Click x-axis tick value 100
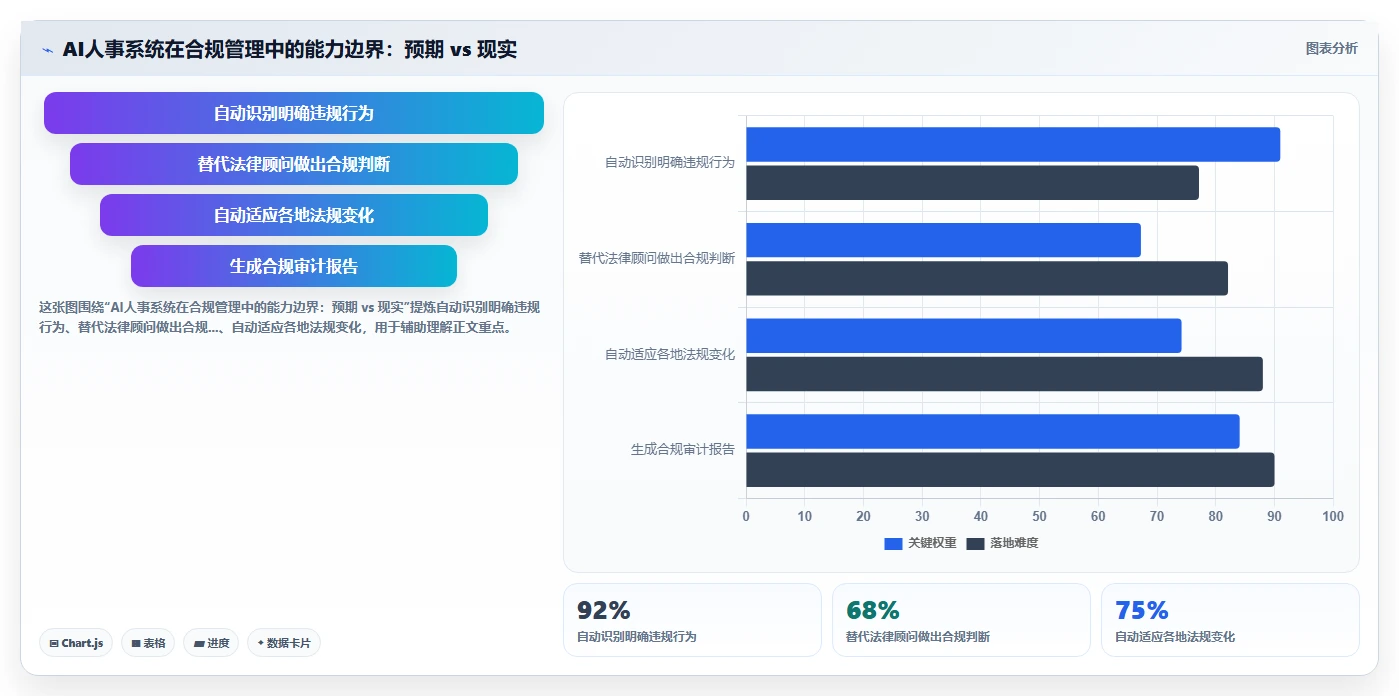The height and width of the screenshot is (696, 1399). tap(1333, 516)
